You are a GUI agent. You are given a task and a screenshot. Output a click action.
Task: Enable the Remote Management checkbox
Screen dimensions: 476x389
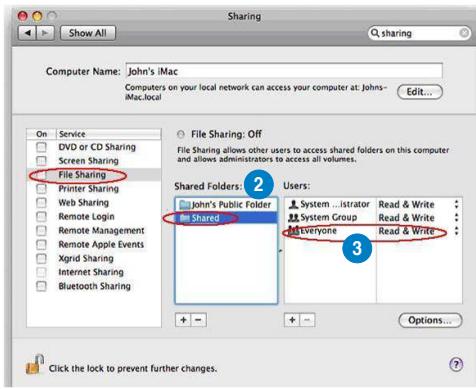click(41, 230)
